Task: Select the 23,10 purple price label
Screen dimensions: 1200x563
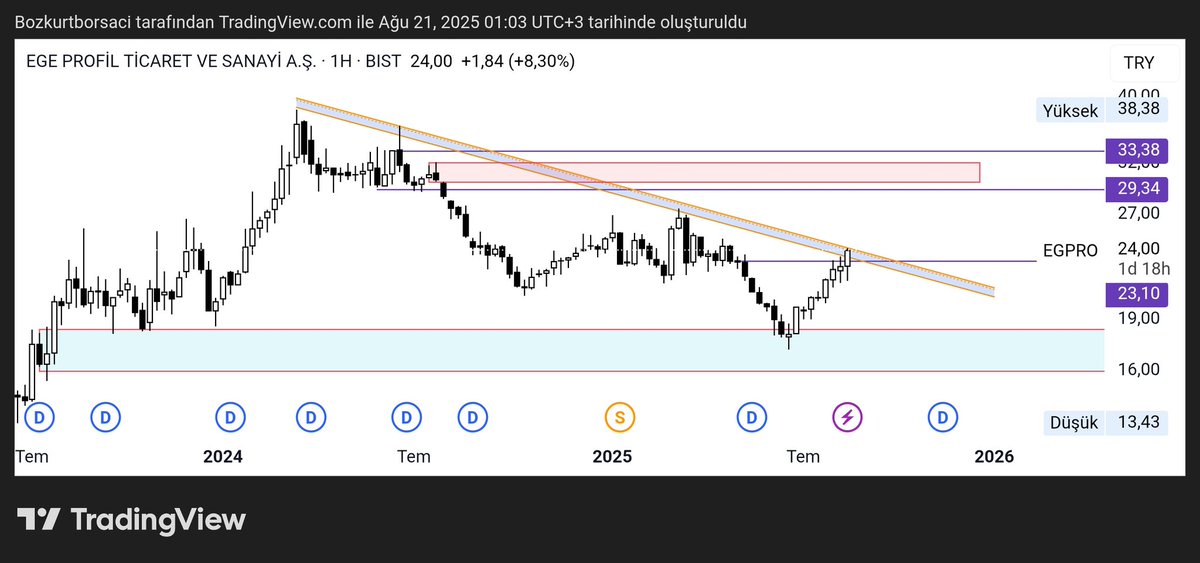Action: (1138, 294)
